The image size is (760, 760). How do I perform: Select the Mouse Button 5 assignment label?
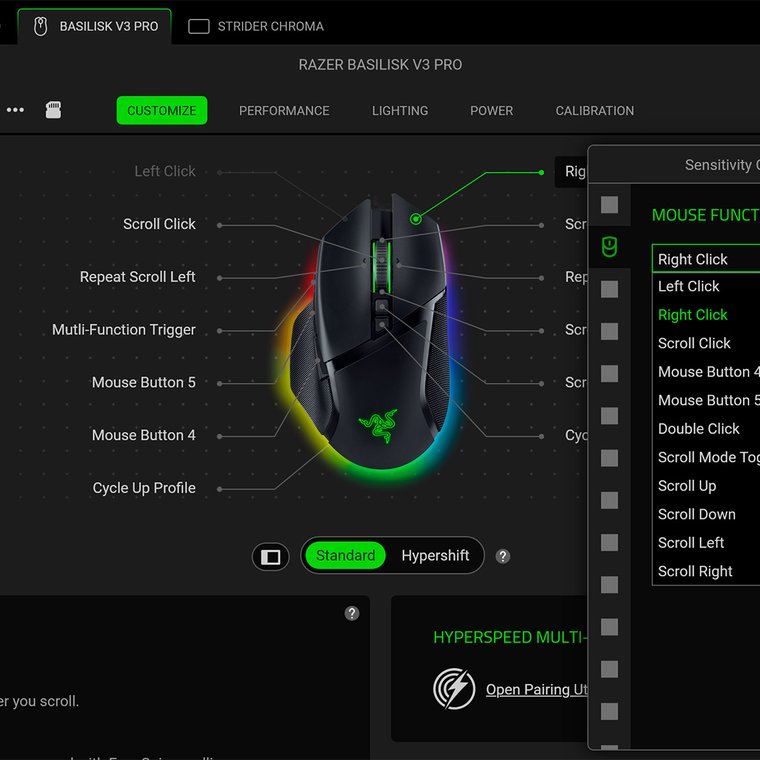pyautogui.click(x=143, y=382)
